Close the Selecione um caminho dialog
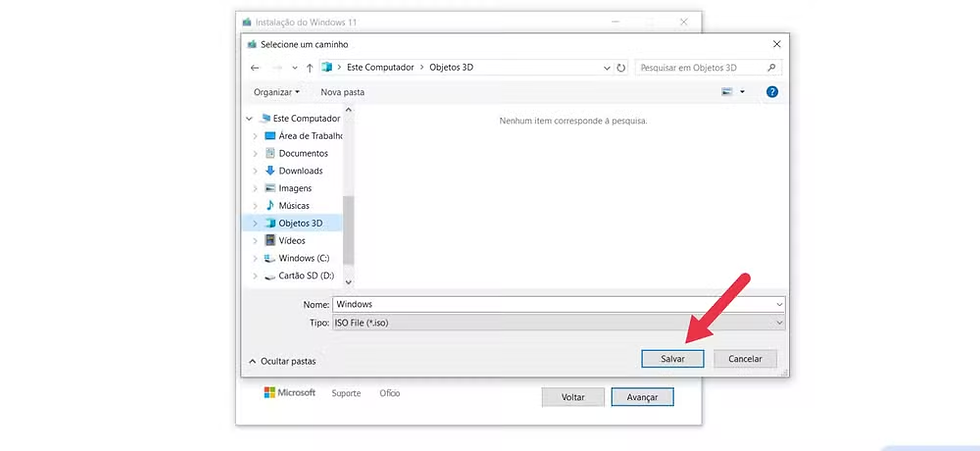 click(776, 44)
